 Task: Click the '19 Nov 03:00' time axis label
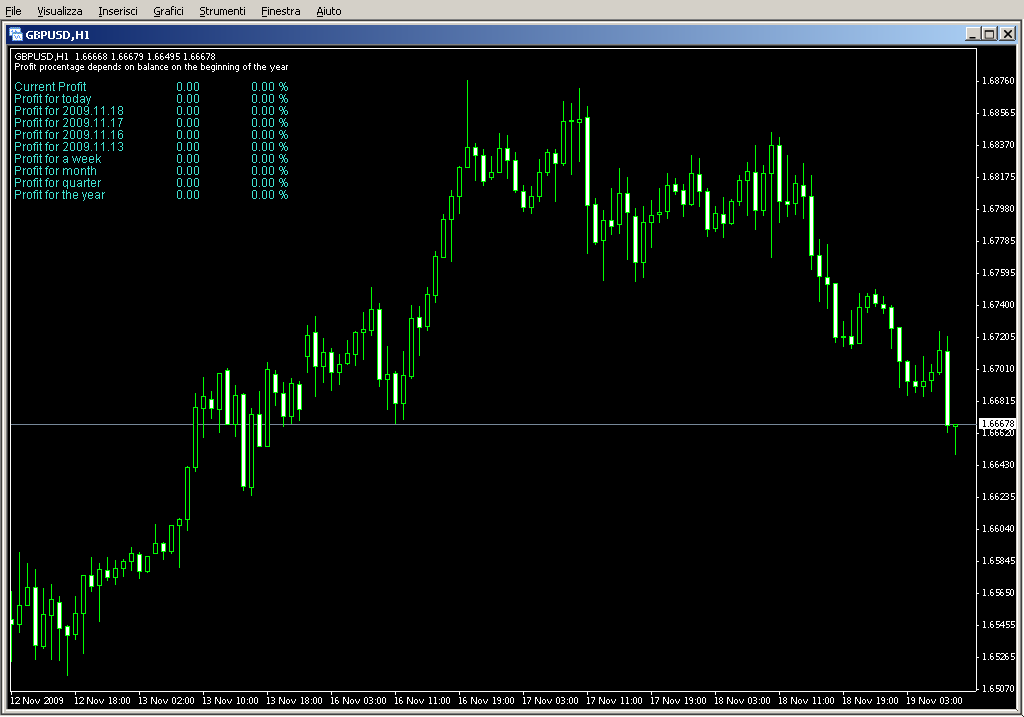tap(935, 701)
